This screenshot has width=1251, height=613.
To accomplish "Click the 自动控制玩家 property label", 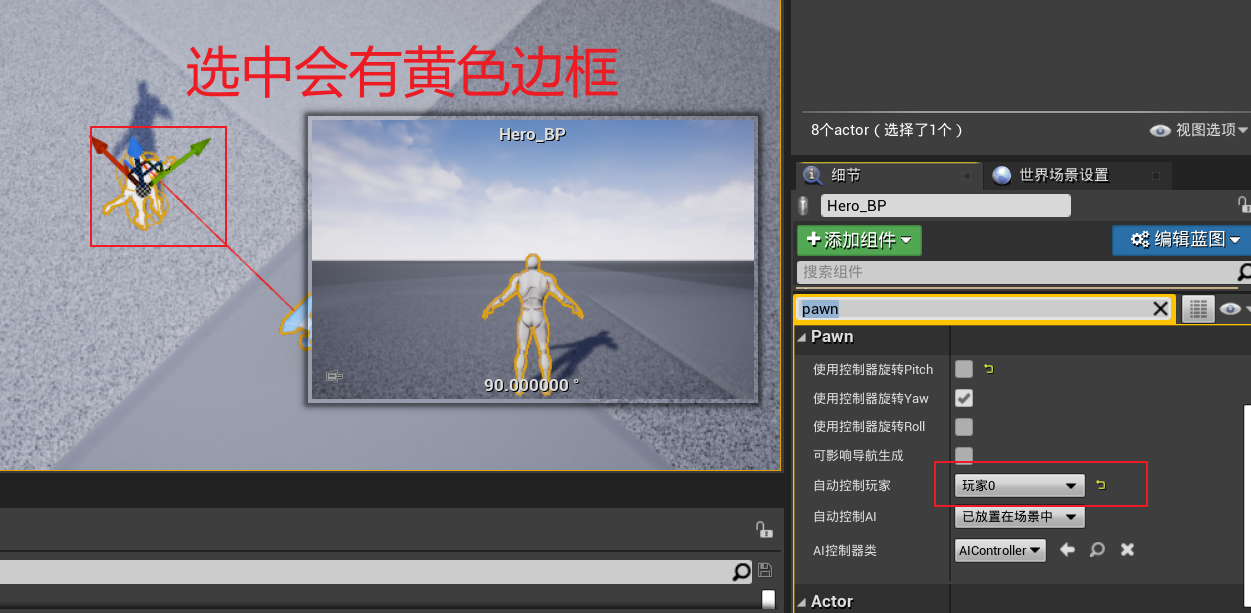I will point(852,485).
